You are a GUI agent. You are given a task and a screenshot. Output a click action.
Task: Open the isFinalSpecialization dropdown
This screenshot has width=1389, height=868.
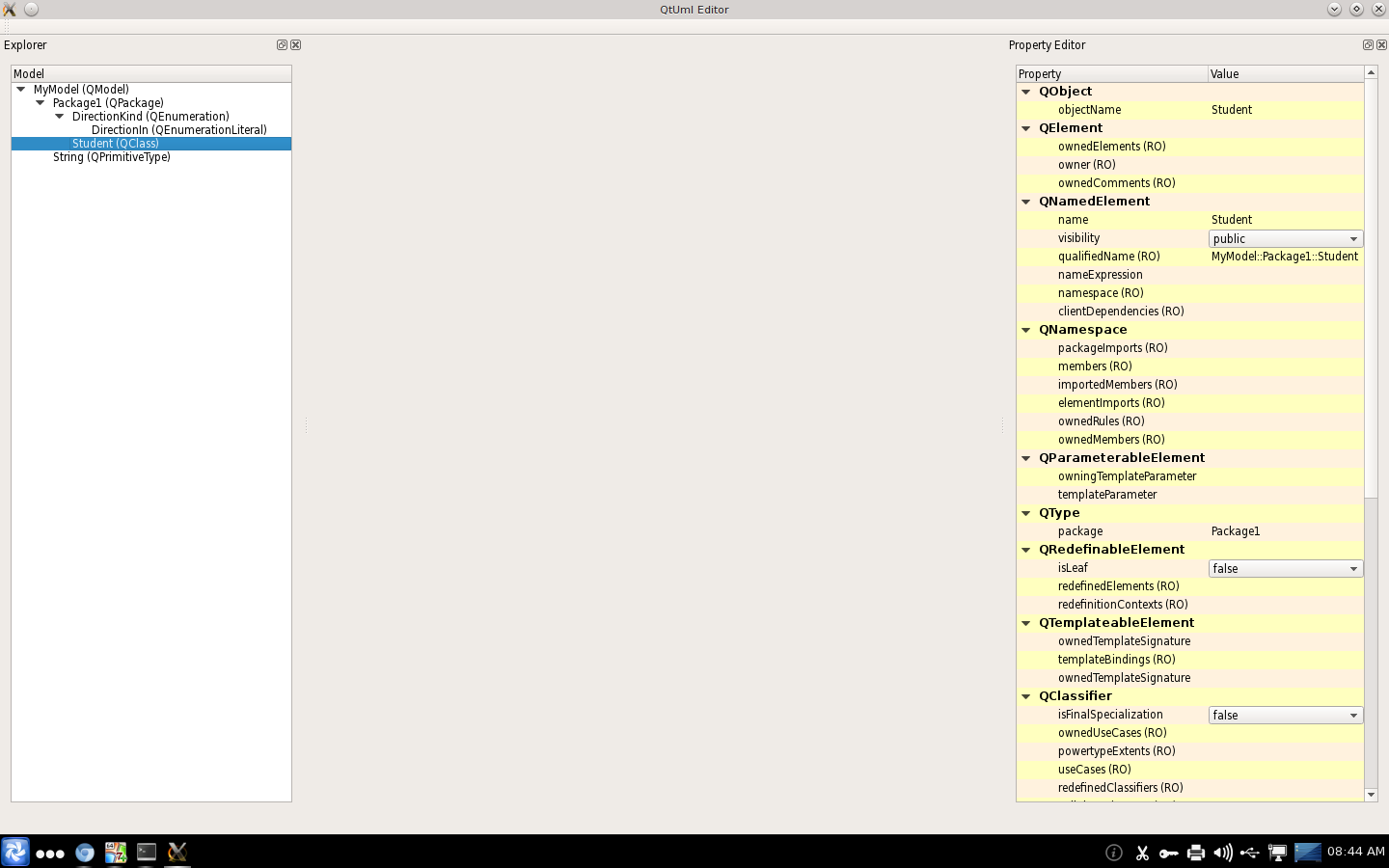(x=1285, y=716)
